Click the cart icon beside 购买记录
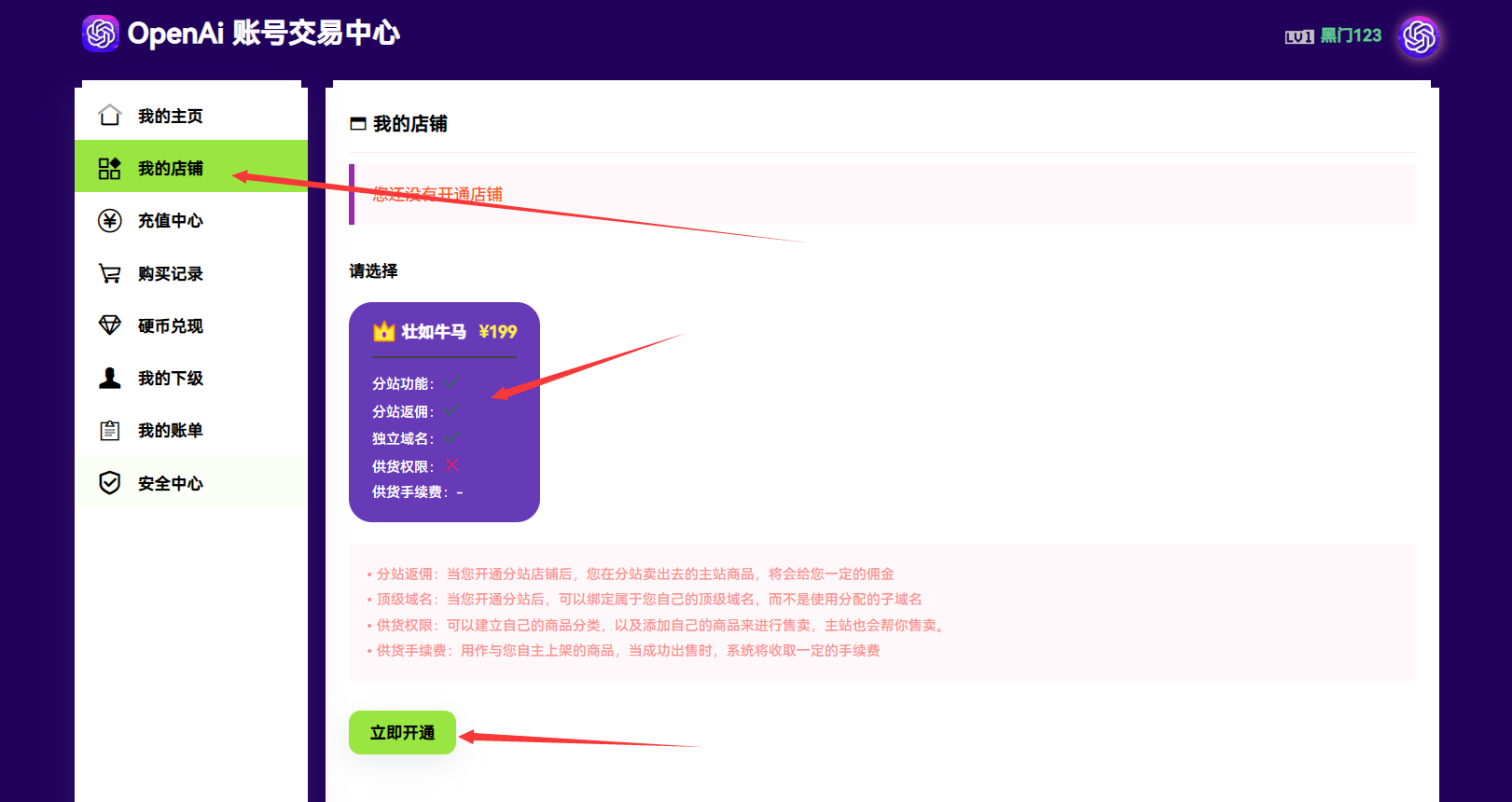Screen dimensions: 1512x802 pos(110,273)
